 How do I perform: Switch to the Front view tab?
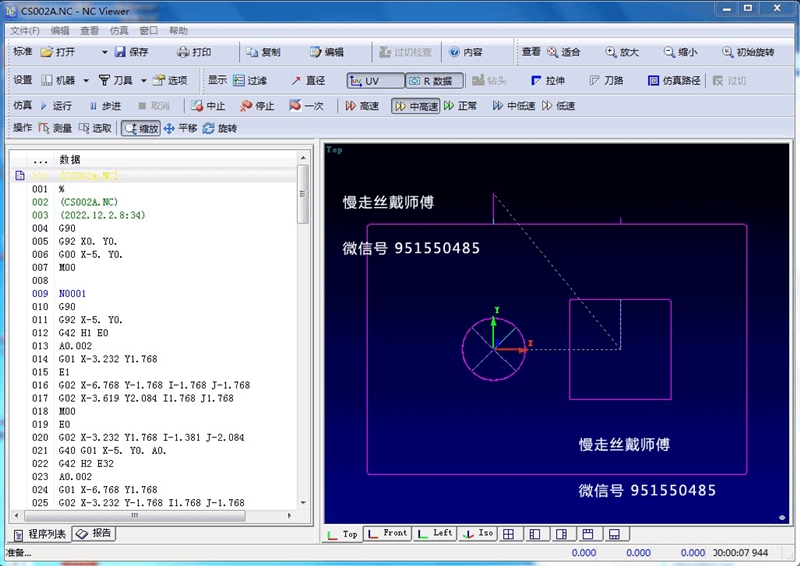(x=388, y=534)
